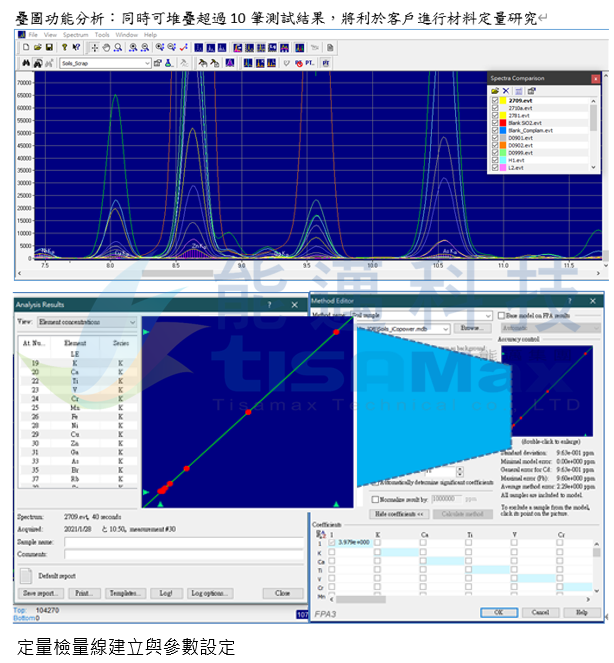Click the sort icon in Coefficients table corner
Image resolution: width=614 pixels, height=663 pixels.
(x=321, y=534)
